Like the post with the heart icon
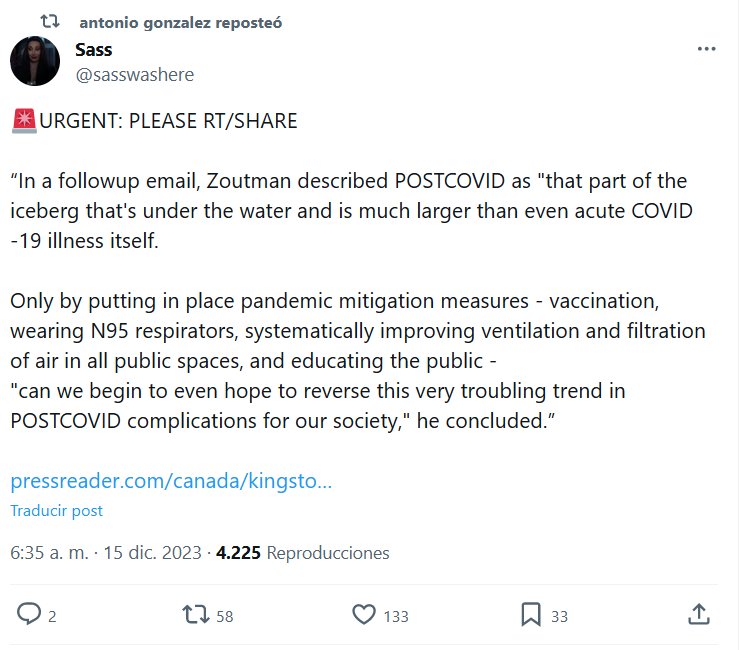This screenshot has height=650, width=740. (365, 614)
